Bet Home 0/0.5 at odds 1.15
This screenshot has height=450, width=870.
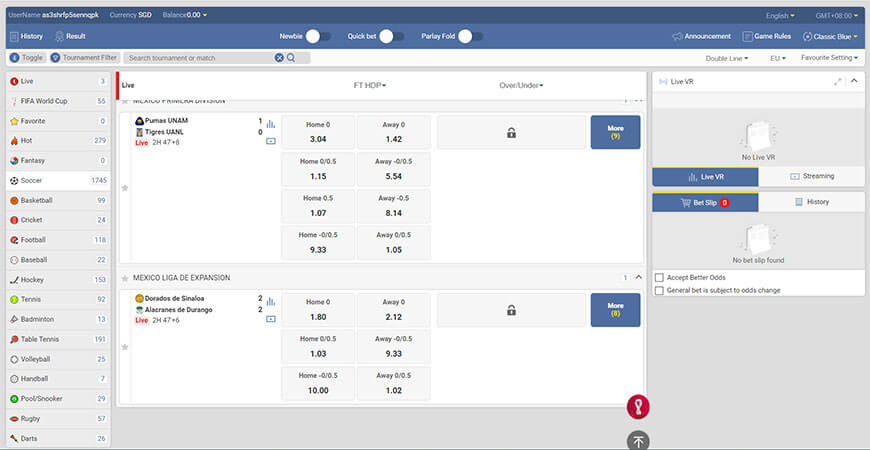click(318, 169)
